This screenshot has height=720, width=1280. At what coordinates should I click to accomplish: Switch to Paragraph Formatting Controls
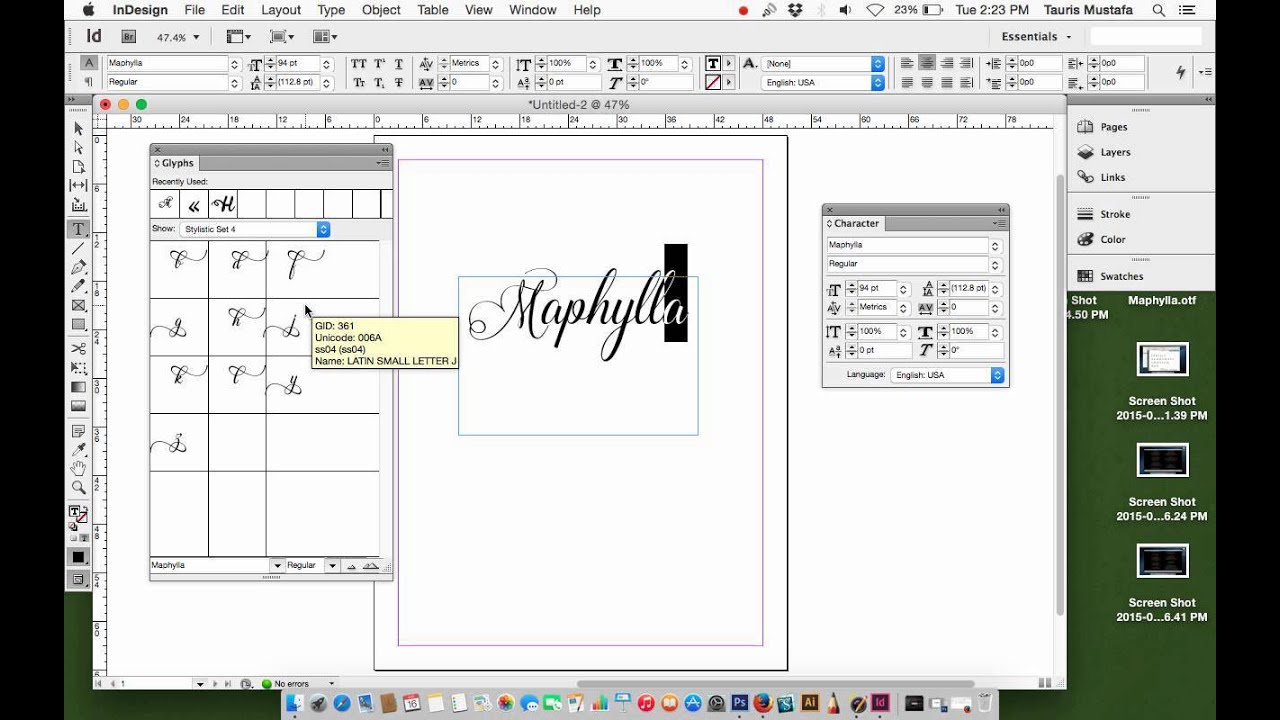coord(88,82)
